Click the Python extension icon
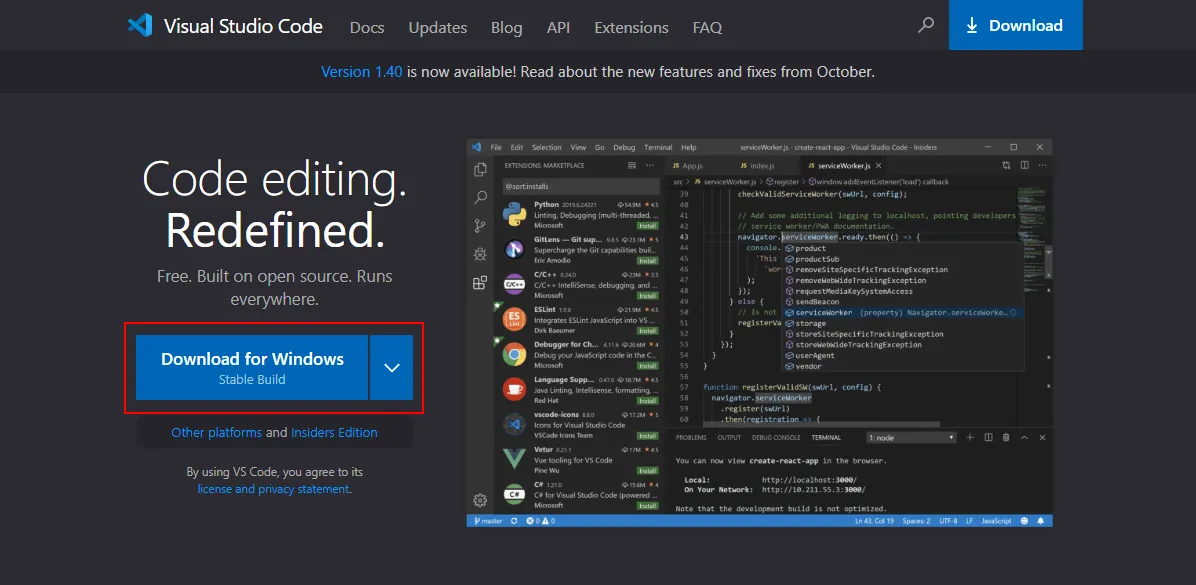The width and height of the screenshot is (1196, 585). (514, 215)
